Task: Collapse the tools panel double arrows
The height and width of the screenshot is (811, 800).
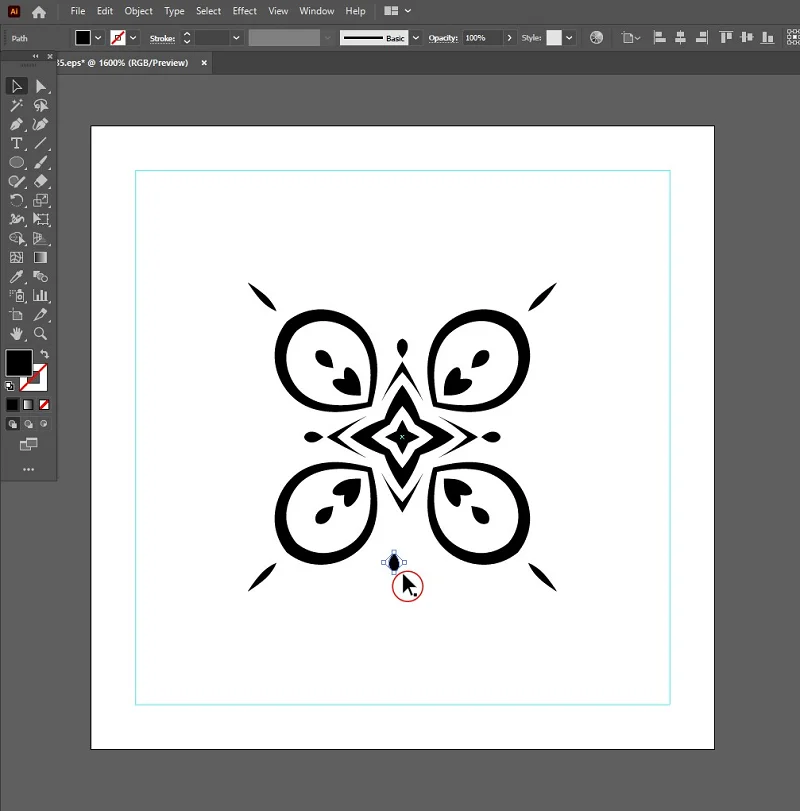Action: point(35,56)
